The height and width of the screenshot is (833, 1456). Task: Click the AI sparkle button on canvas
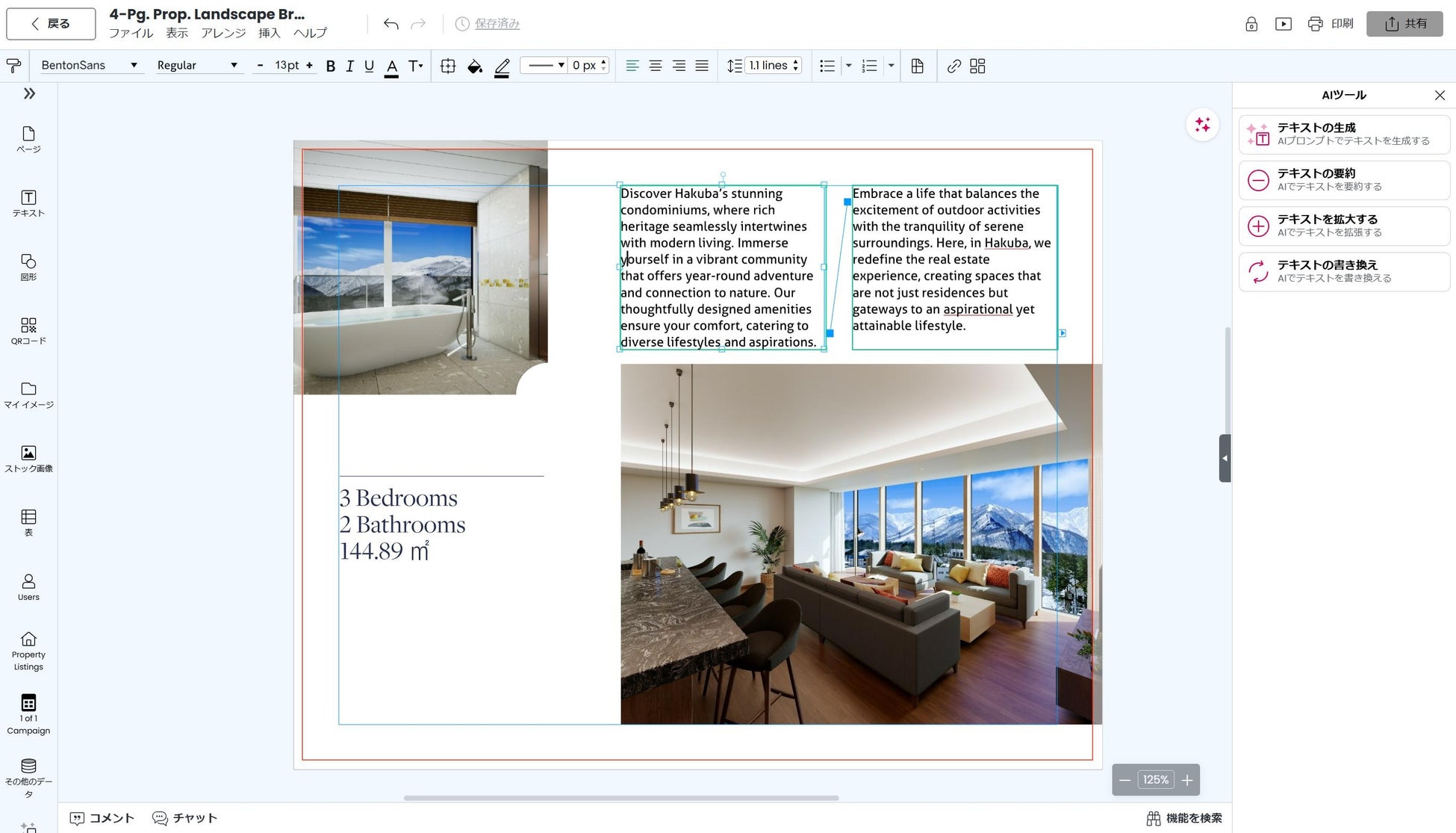tap(1202, 125)
